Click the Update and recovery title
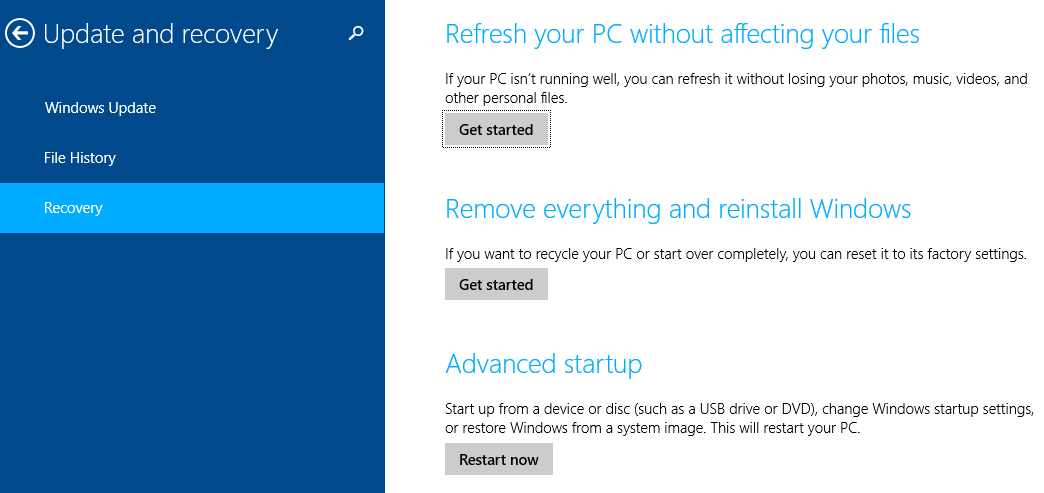This screenshot has width=1044, height=493. tap(160, 34)
